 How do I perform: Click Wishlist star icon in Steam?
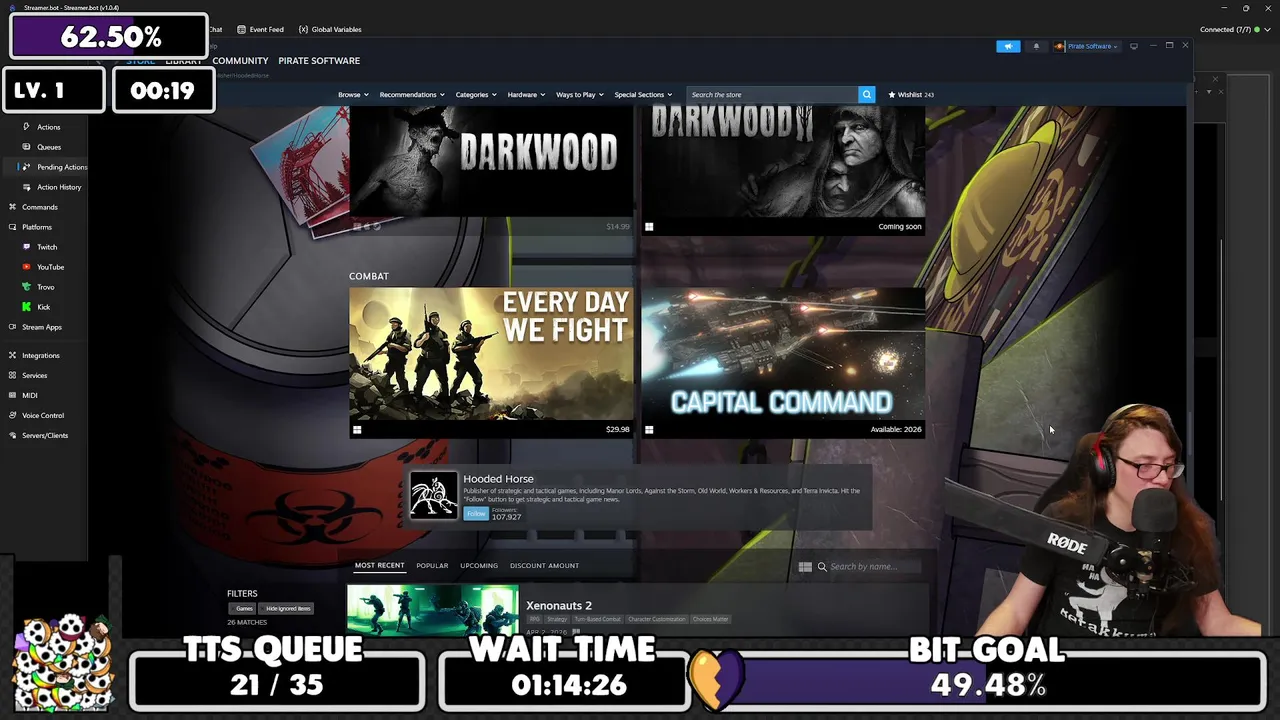[x=892, y=95]
